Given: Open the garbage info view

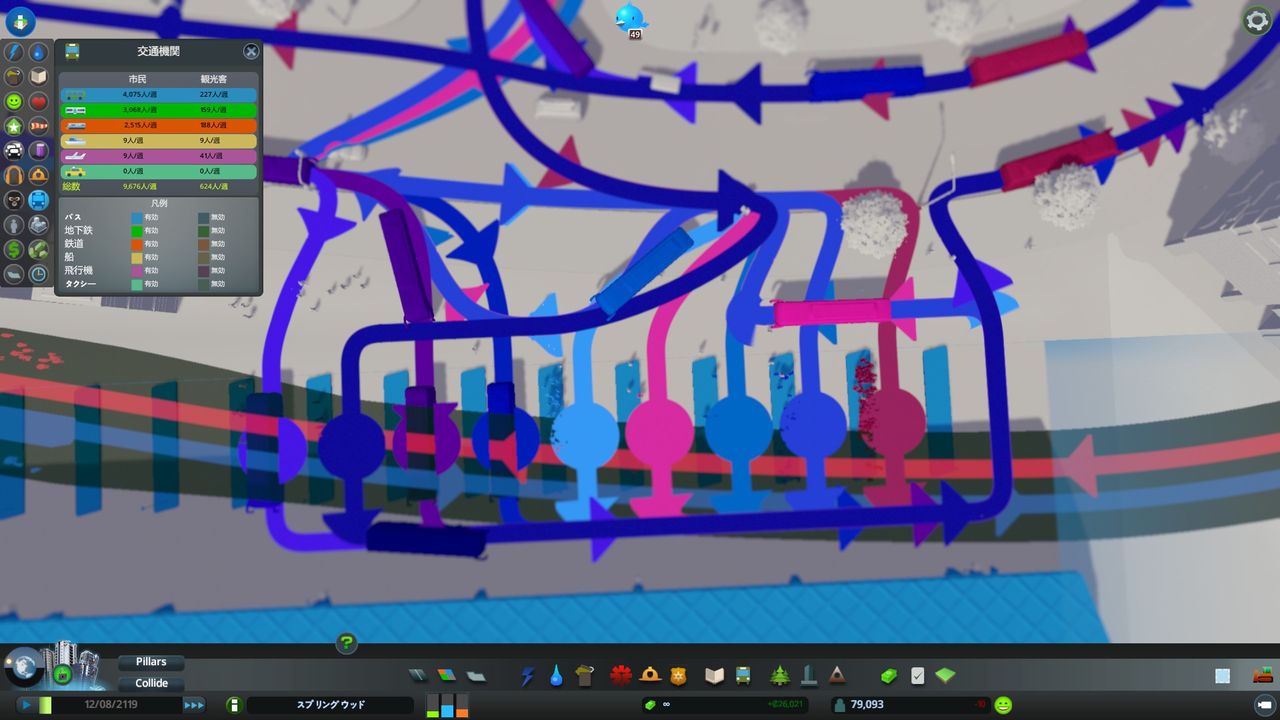Looking at the screenshot, I should tap(13, 77).
